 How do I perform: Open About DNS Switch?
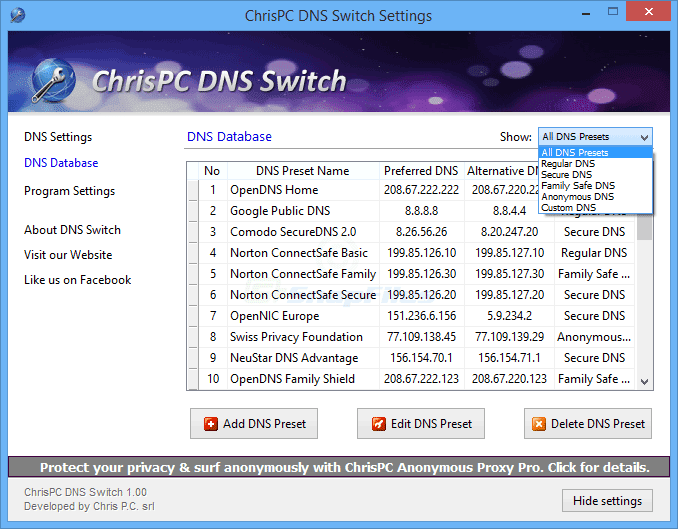coord(72,230)
